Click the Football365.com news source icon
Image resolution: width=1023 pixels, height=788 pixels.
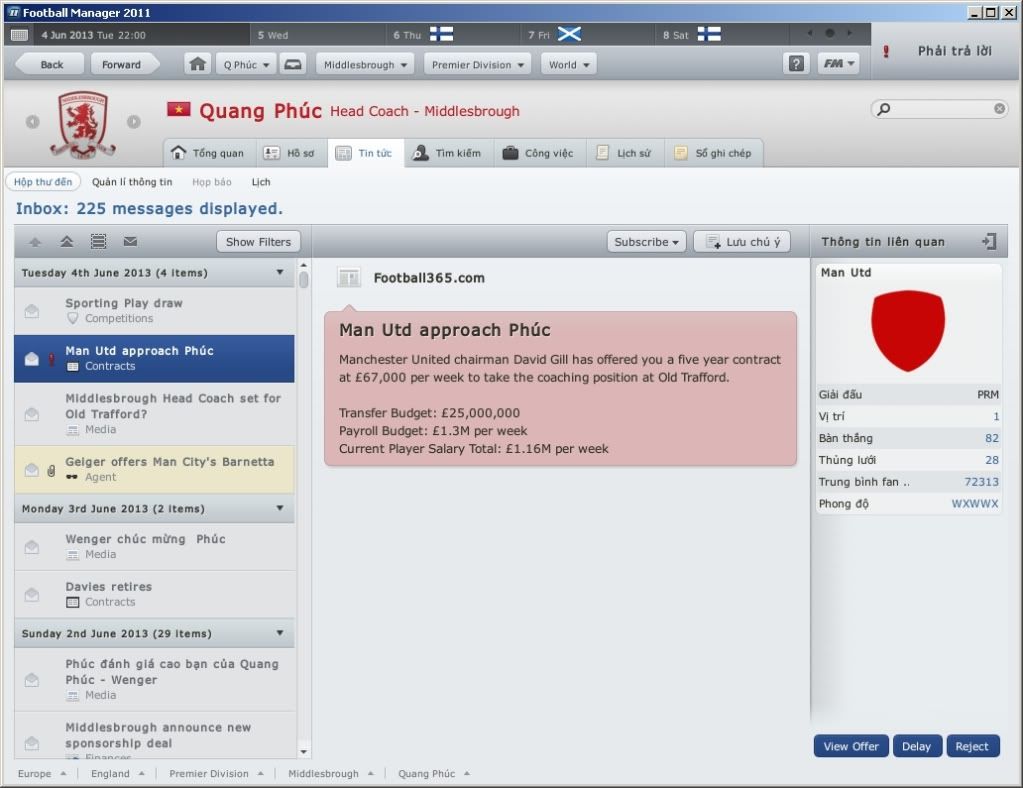349,278
